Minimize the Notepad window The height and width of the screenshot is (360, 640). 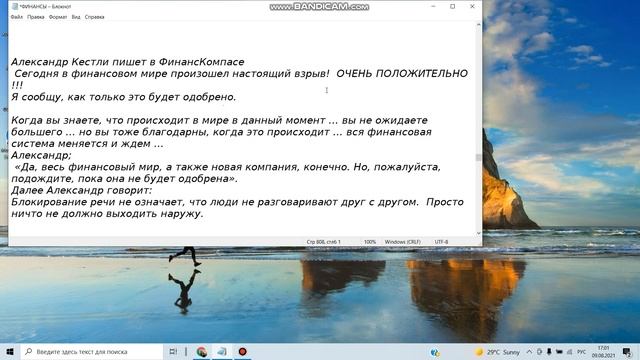point(433,7)
